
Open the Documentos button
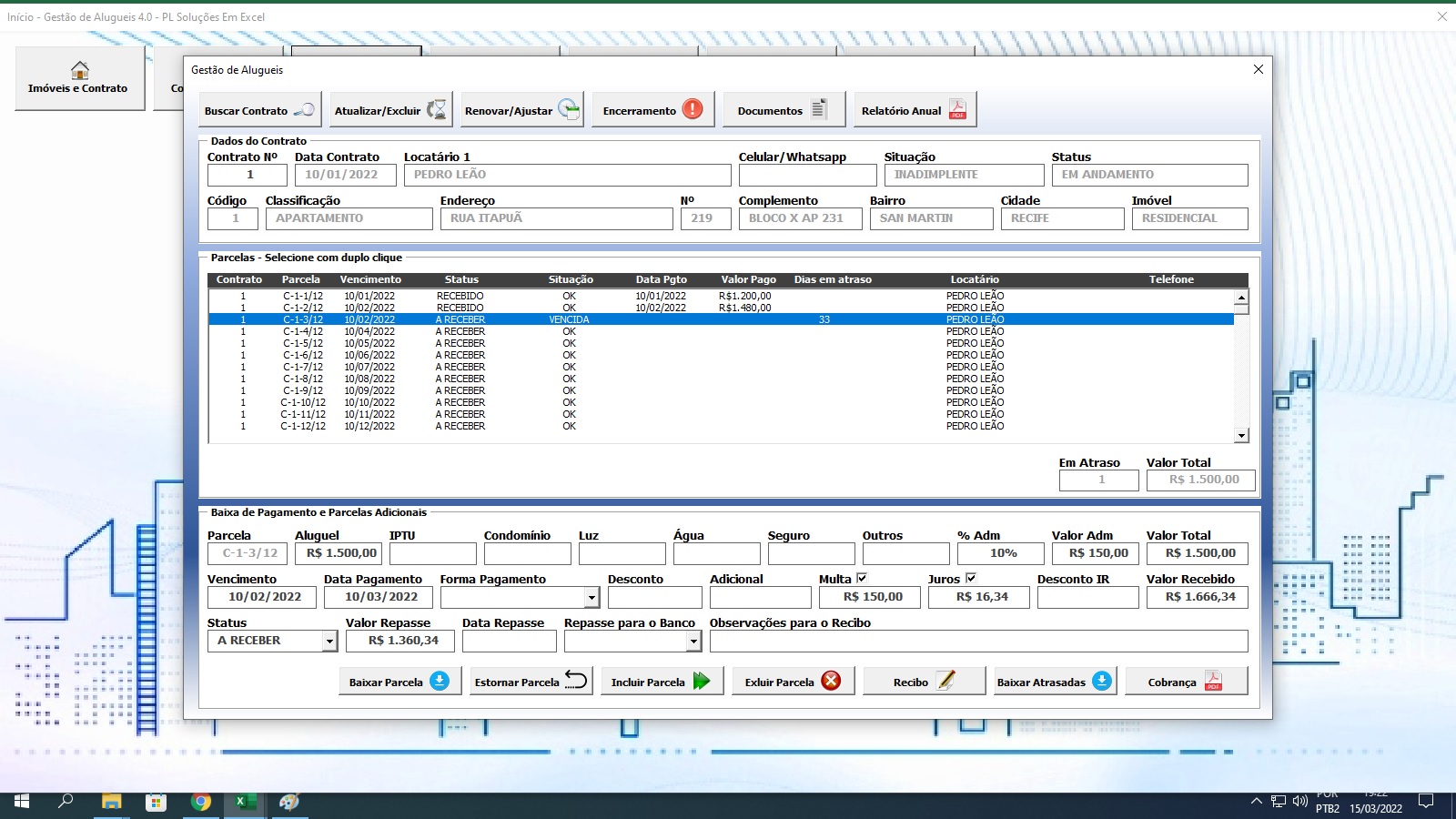click(784, 110)
